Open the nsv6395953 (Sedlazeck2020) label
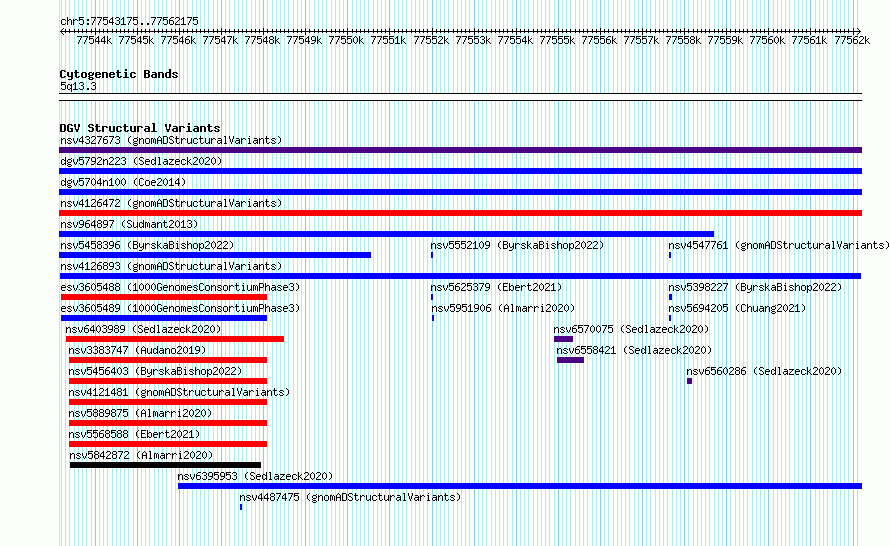 [255, 476]
